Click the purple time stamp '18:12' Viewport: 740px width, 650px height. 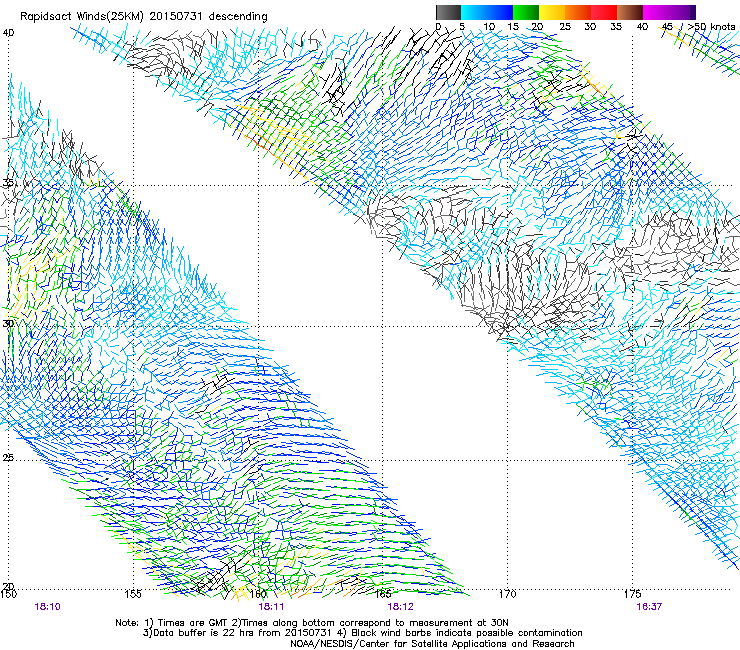(400, 607)
